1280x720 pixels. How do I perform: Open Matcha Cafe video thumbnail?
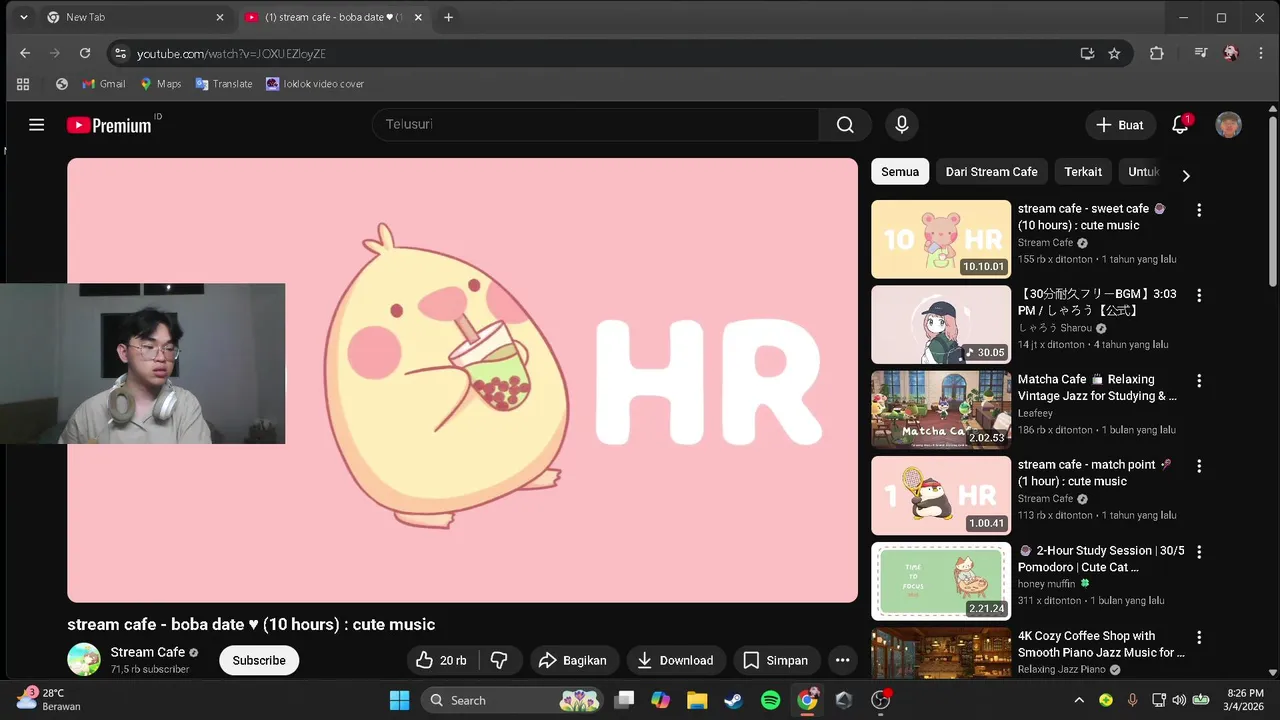941,410
